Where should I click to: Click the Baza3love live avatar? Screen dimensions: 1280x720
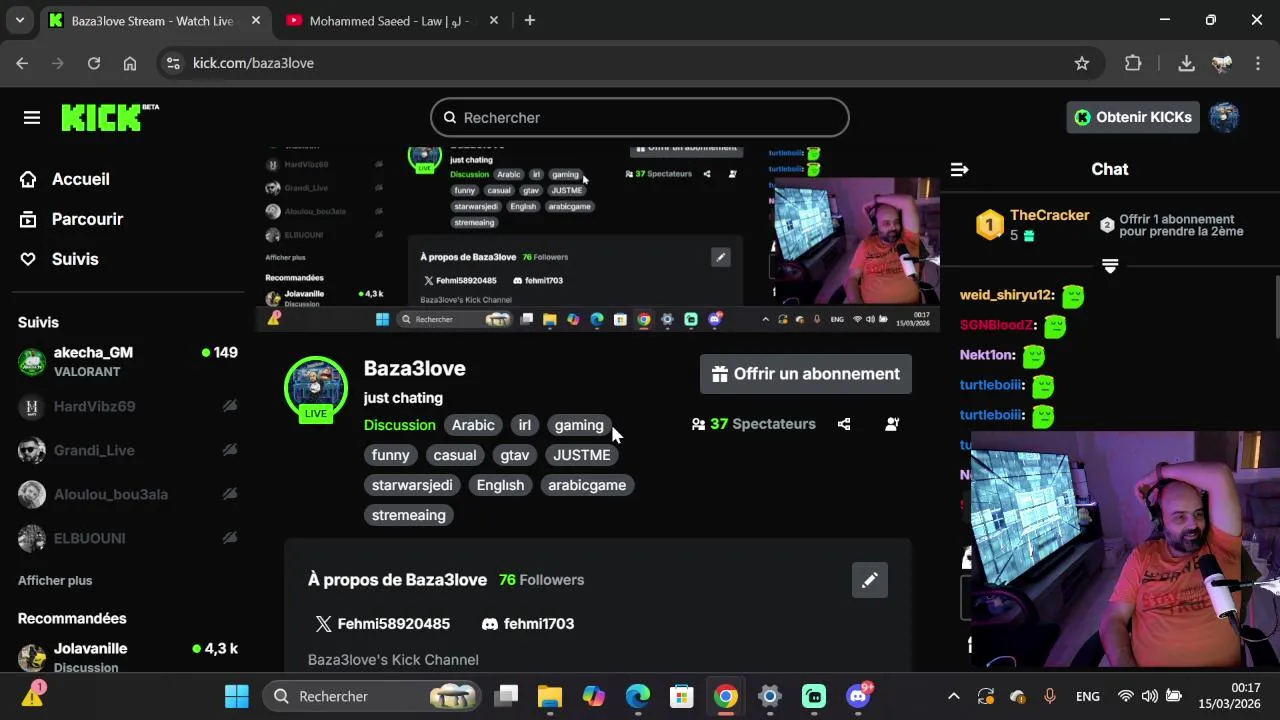point(316,387)
